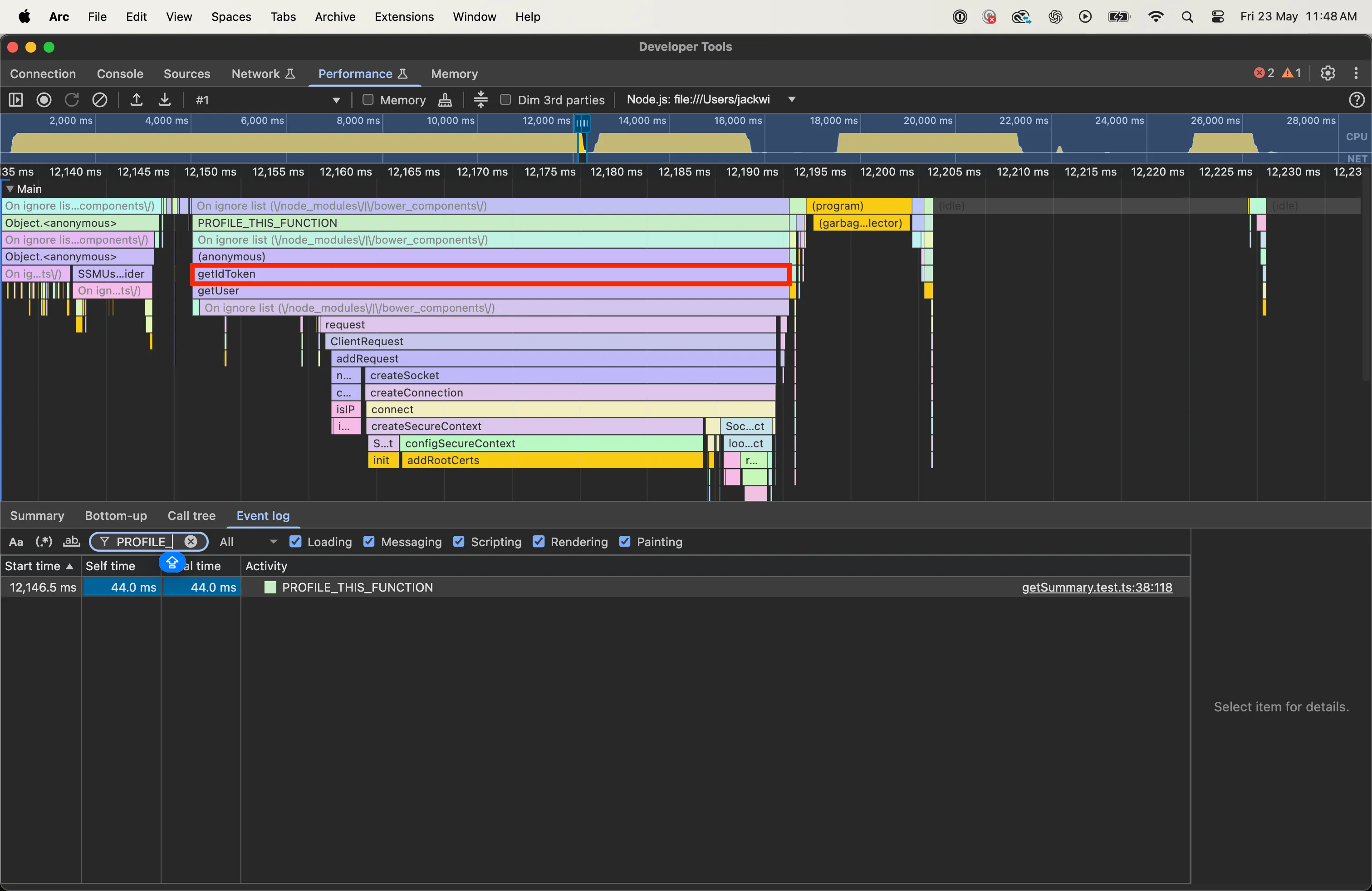1372x891 pixels.
Task: Click the Wi-Fi status icon
Action: point(1155,17)
